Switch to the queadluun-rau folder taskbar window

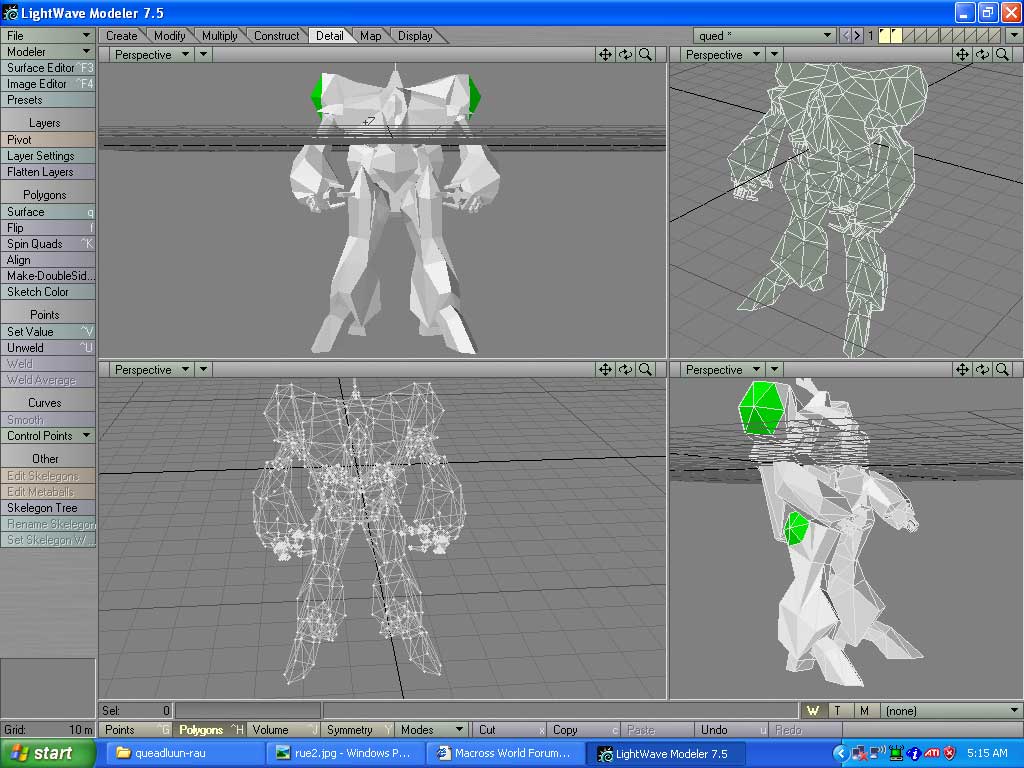click(185, 753)
